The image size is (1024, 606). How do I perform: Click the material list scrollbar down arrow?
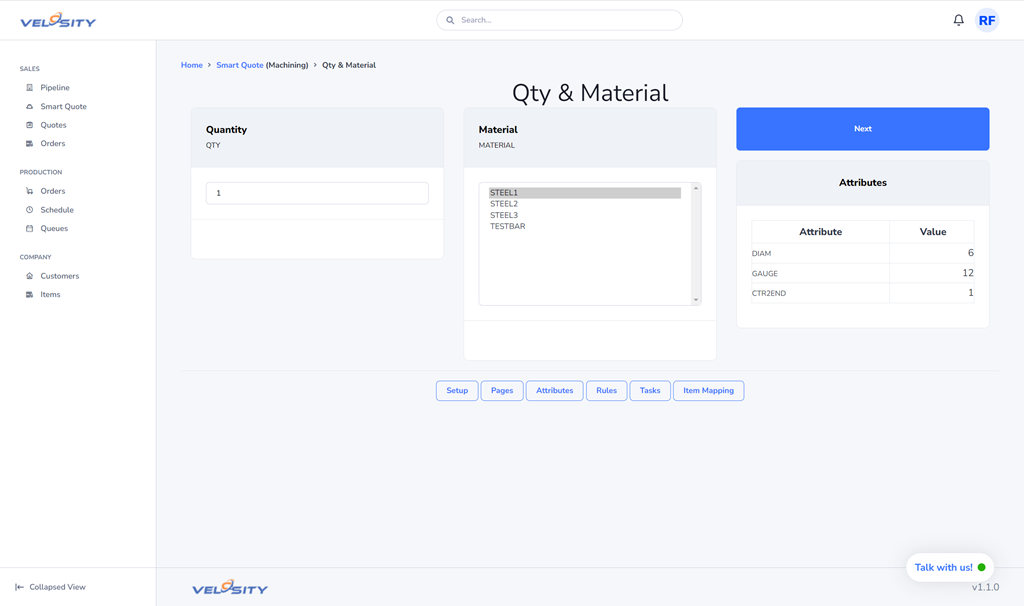coord(696,300)
